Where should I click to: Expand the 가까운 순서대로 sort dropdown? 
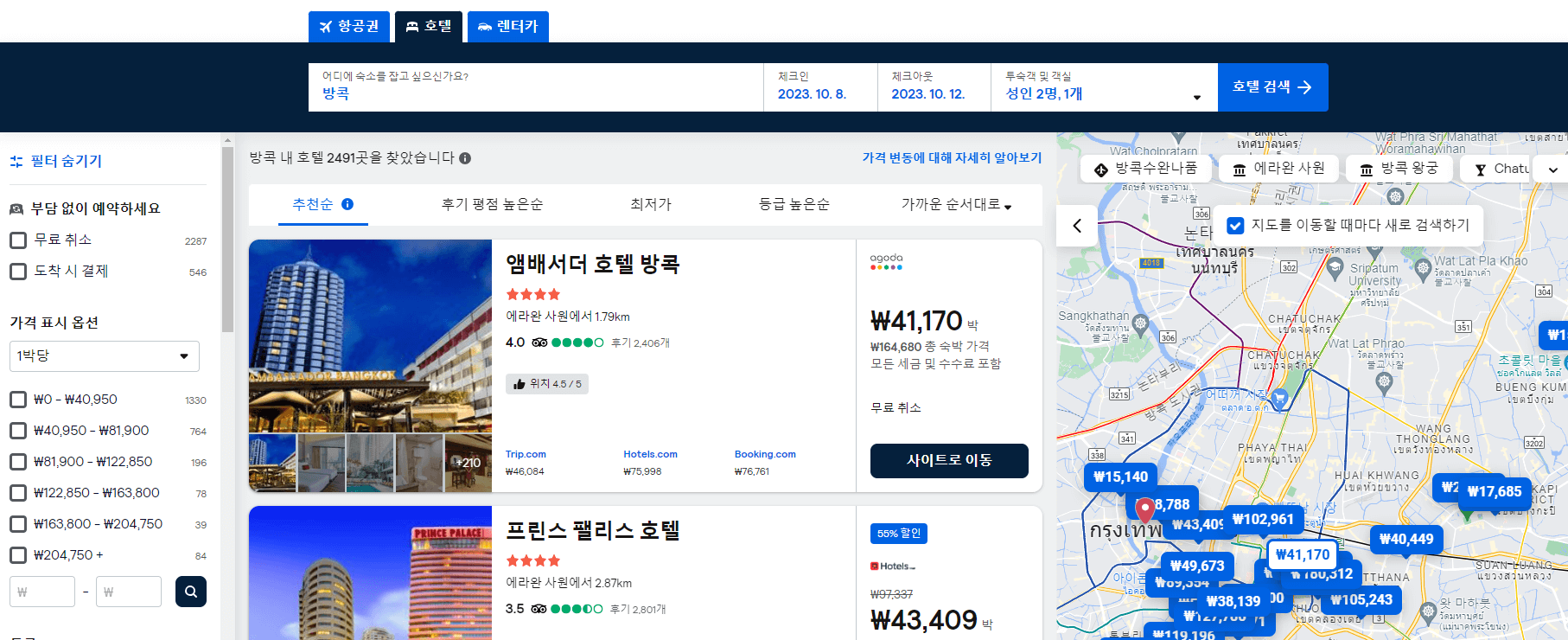click(956, 204)
